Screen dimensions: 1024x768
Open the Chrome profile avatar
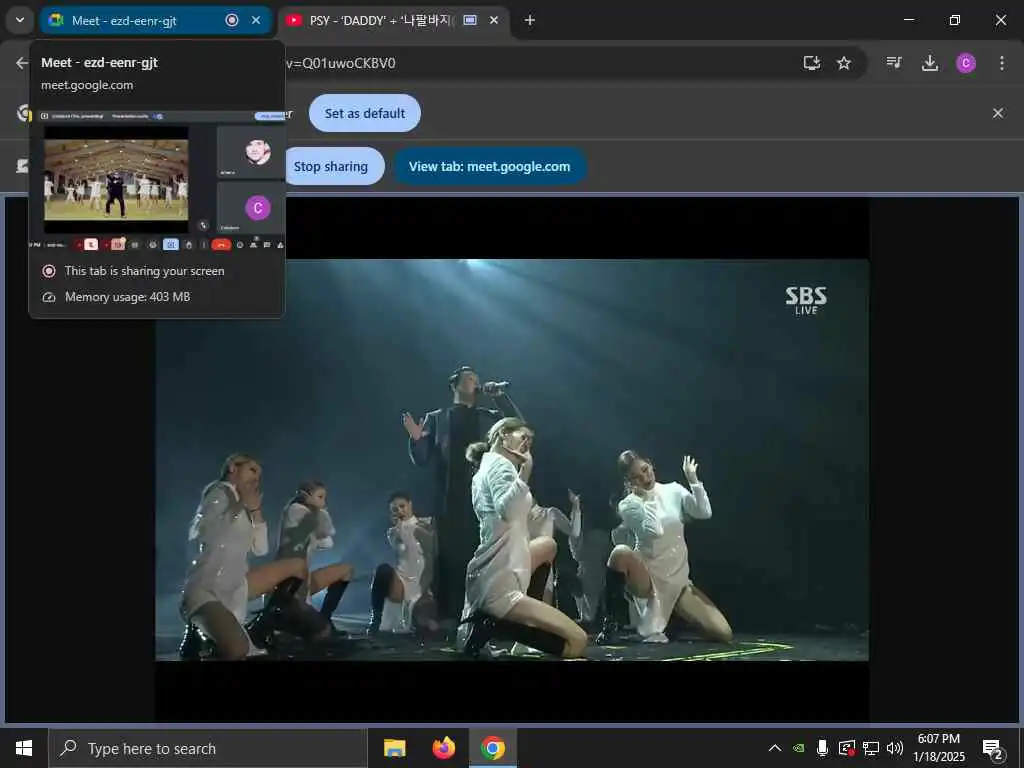click(x=966, y=63)
